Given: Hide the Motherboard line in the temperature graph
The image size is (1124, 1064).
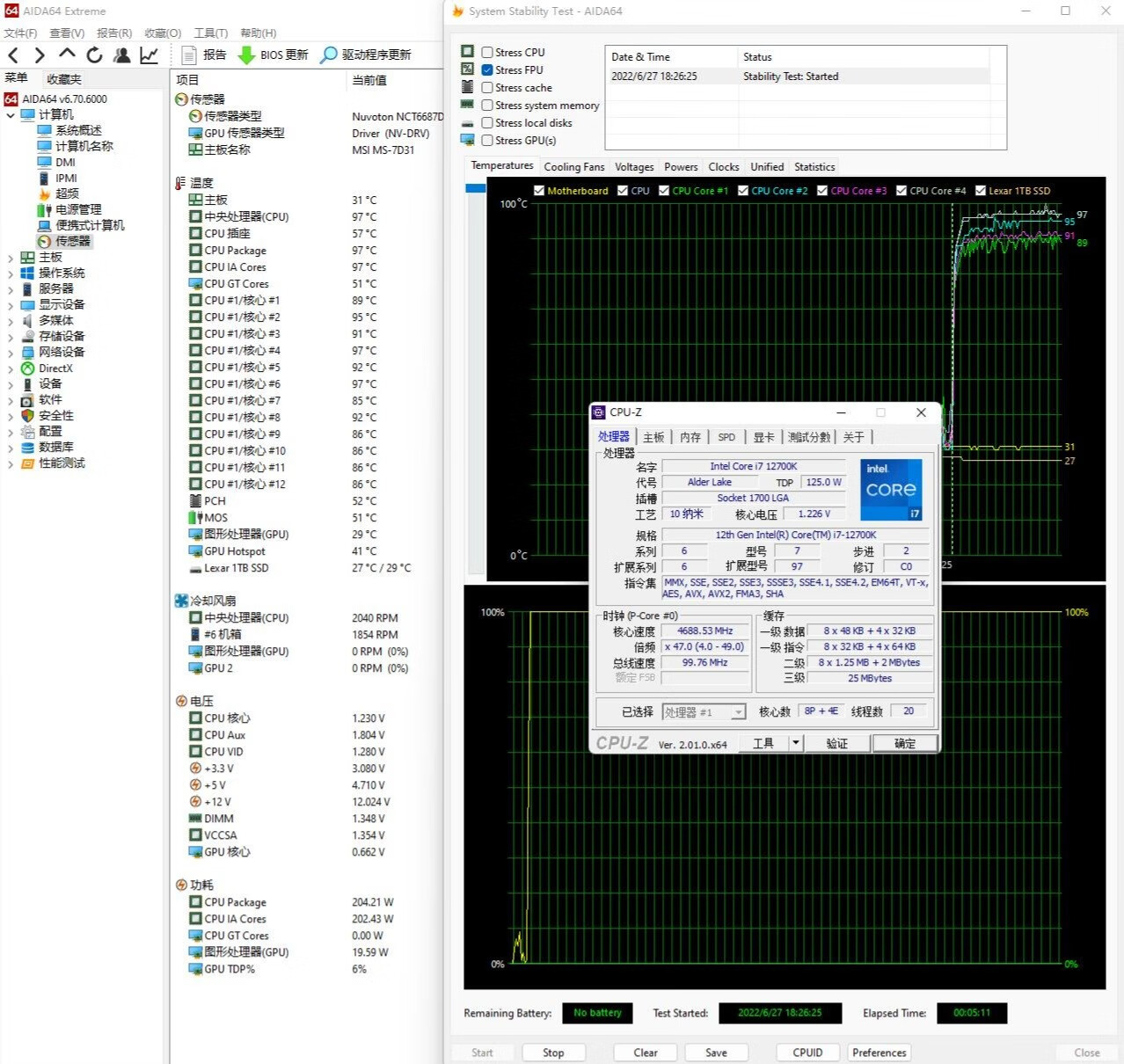Looking at the screenshot, I should (x=539, y=190).
